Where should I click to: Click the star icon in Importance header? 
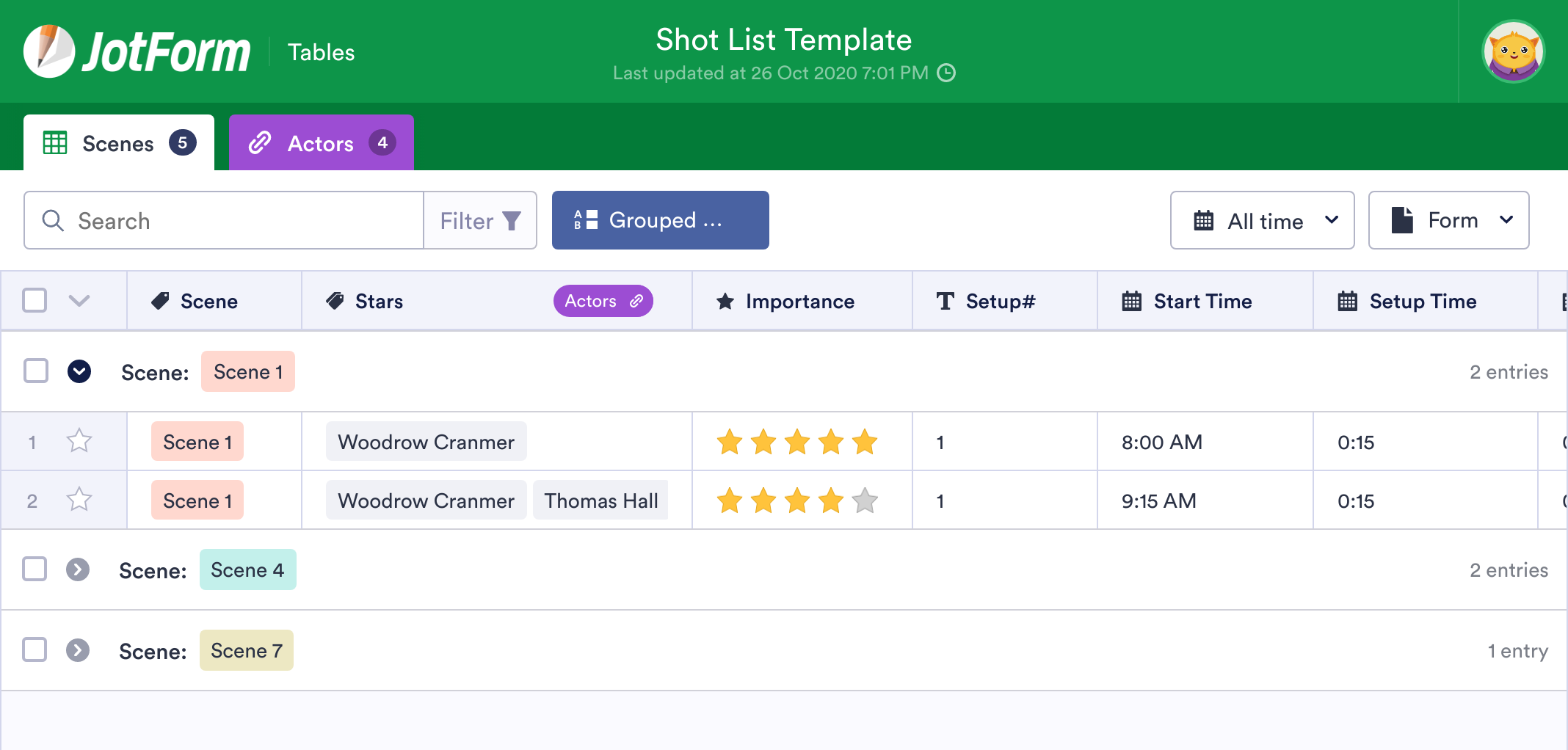click(725, 301)
